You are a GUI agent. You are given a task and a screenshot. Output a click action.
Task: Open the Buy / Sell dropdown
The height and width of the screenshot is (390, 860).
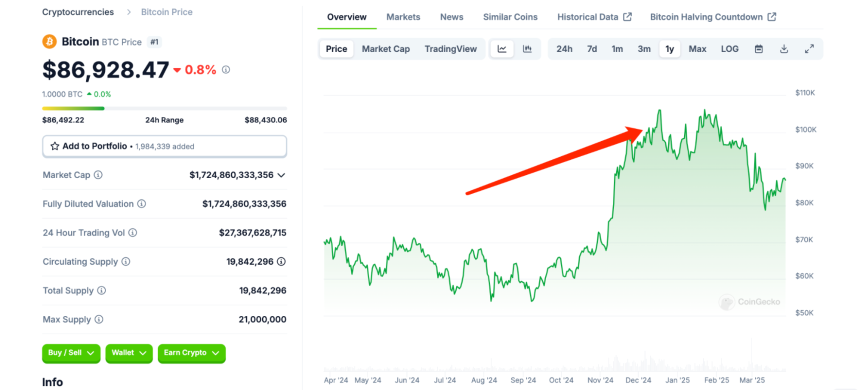[x=71, y=353]
